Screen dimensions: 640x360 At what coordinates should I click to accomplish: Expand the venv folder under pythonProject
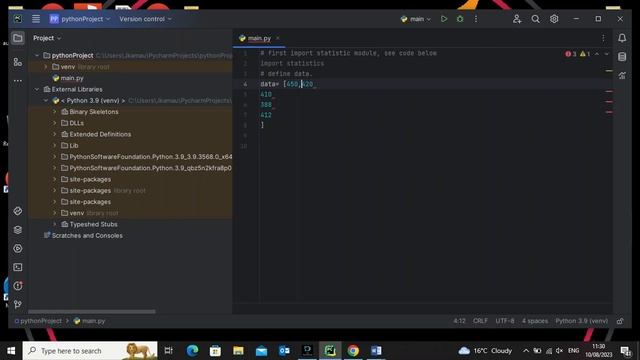[46, 67]
